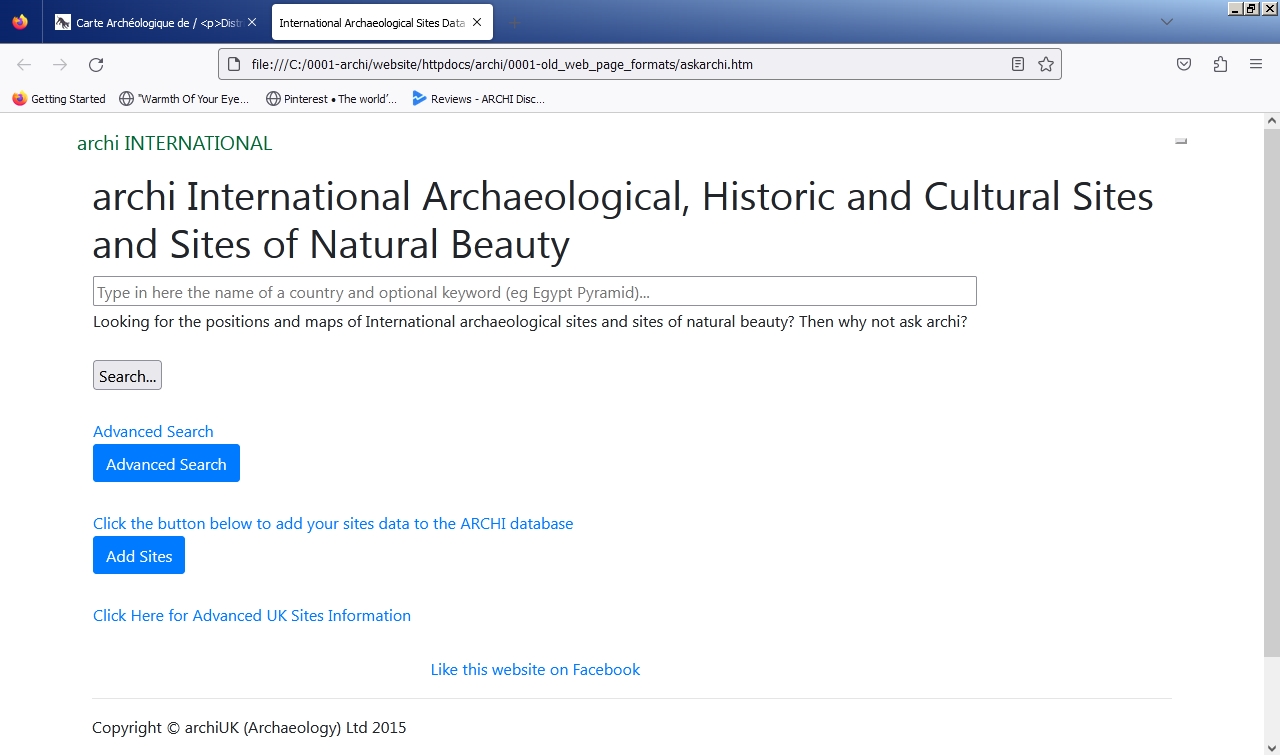Open the Extensions puzzle icon
The image size is (1280, 755).
pyautogui.click(x=1220, y=65)
